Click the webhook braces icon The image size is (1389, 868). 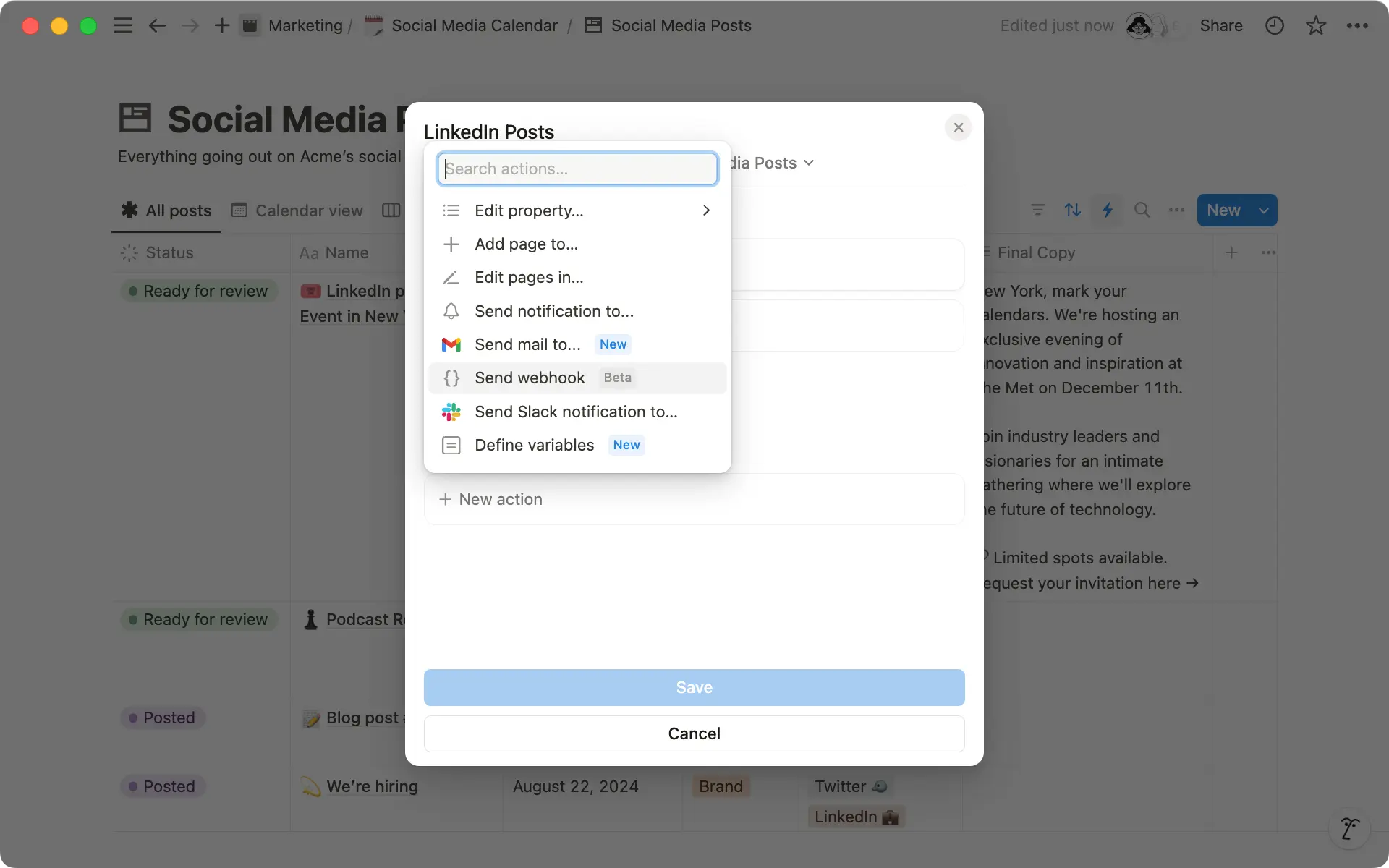(451, 378)
